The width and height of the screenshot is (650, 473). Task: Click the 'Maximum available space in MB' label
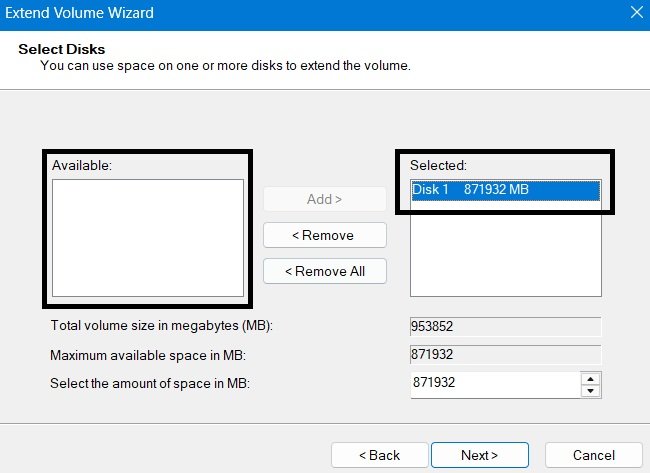click(x=148, y=356)
